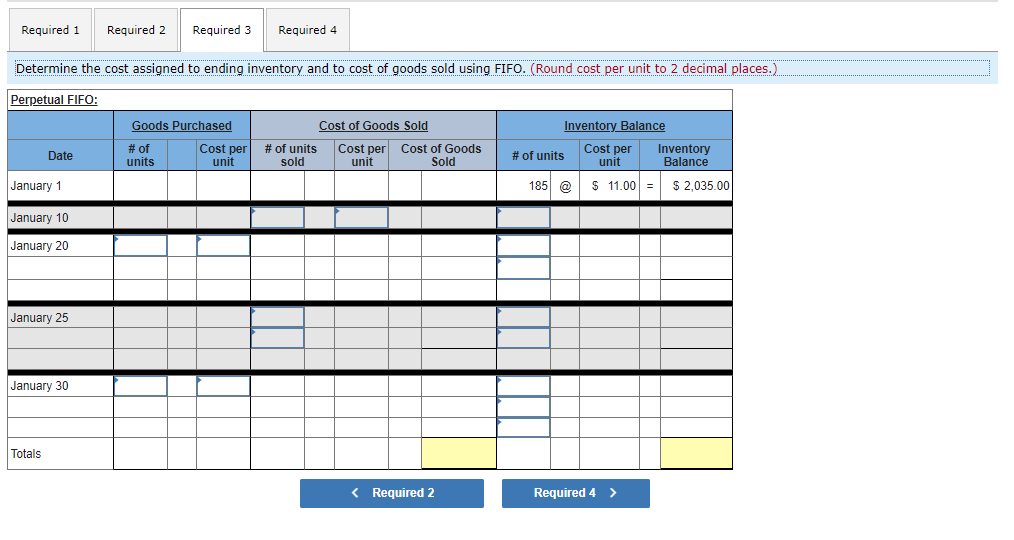Screen dimensions: 1014x540
Task: Click the January 30 date label
Action: pos(39,386)
